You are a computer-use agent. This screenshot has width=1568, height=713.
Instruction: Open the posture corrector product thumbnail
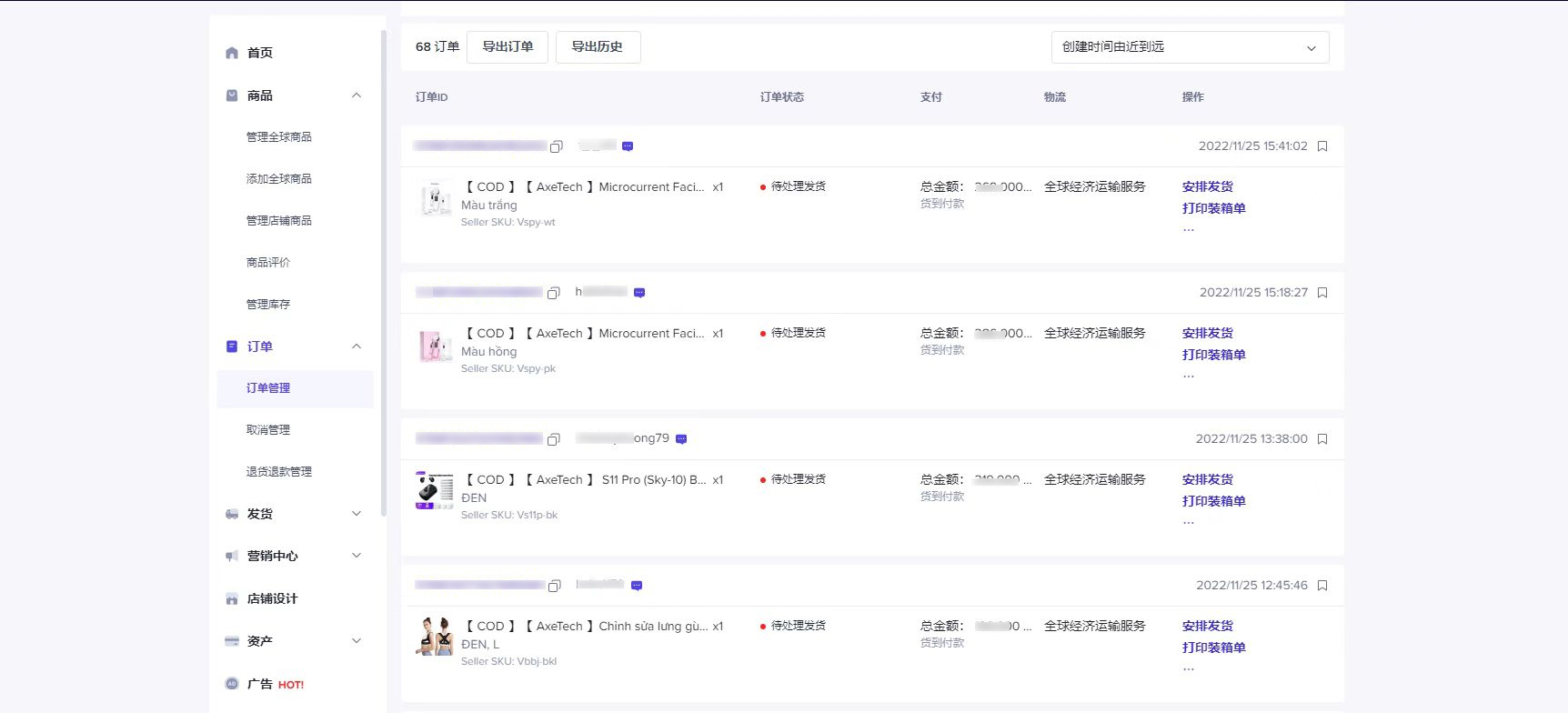point(434,637)
